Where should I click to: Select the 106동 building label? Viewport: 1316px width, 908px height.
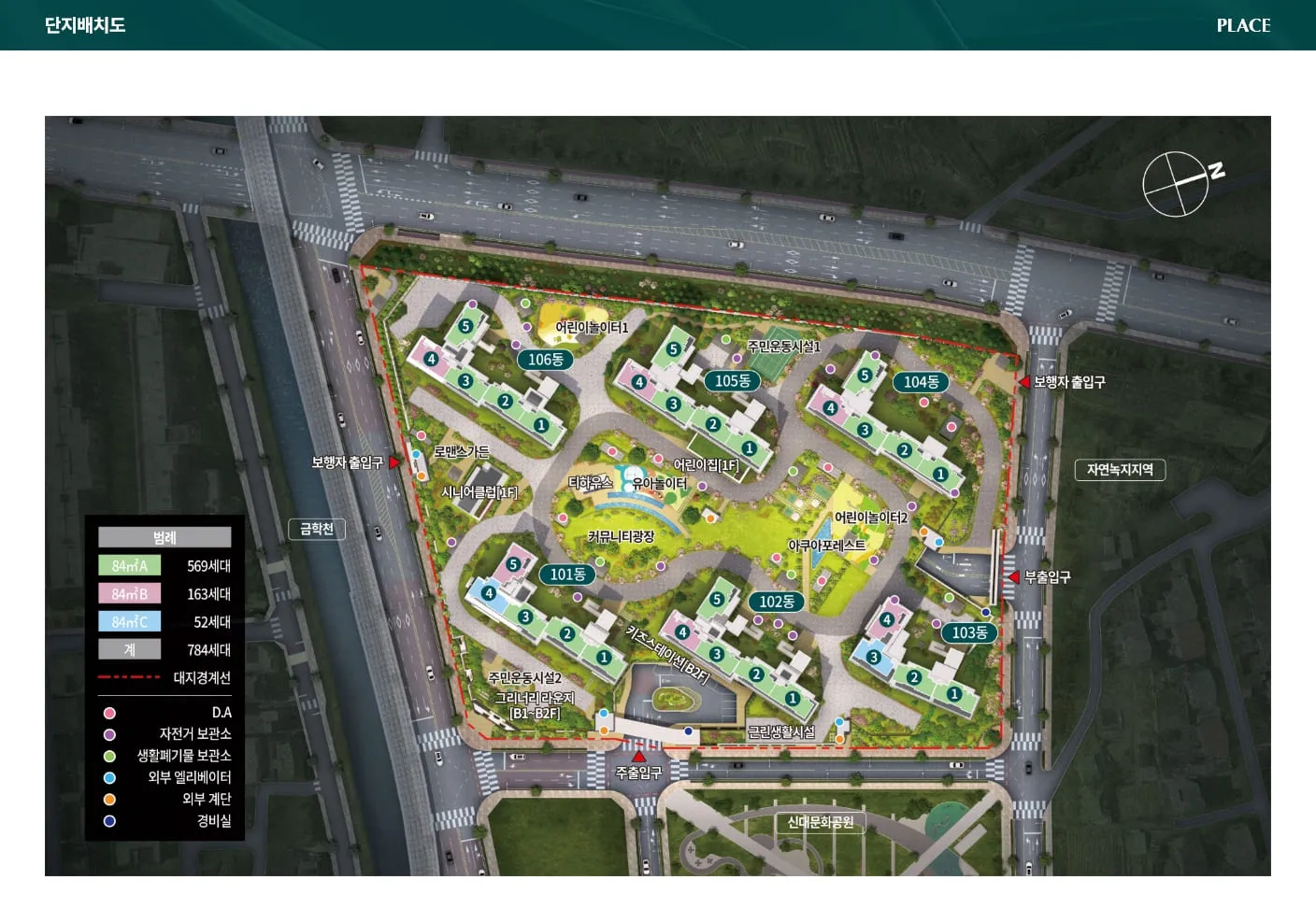[546, 360]
